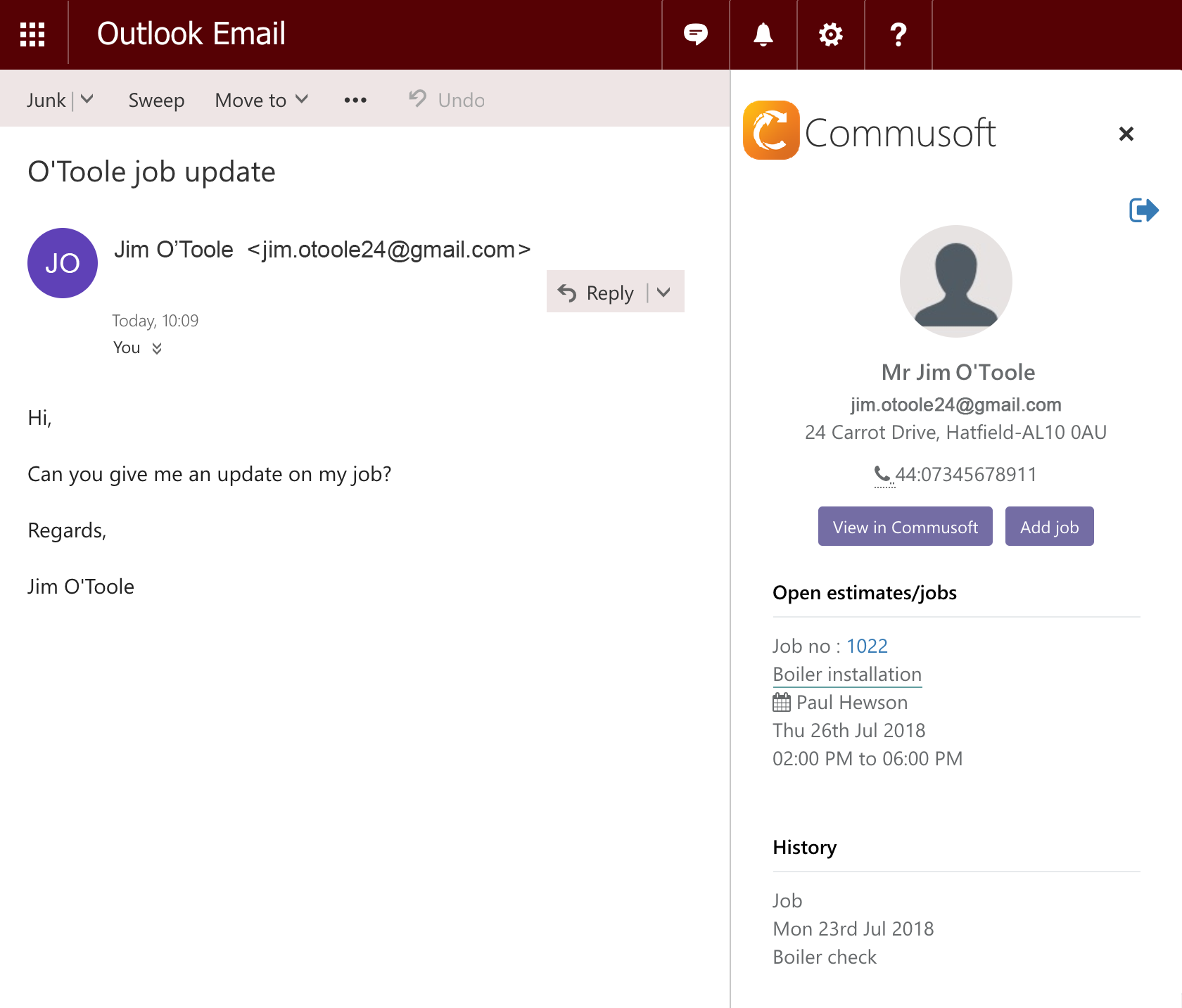Click the customer name Mr Jim O'Toole
The image size is (1182, 1008).
click(x=958, y=372)
